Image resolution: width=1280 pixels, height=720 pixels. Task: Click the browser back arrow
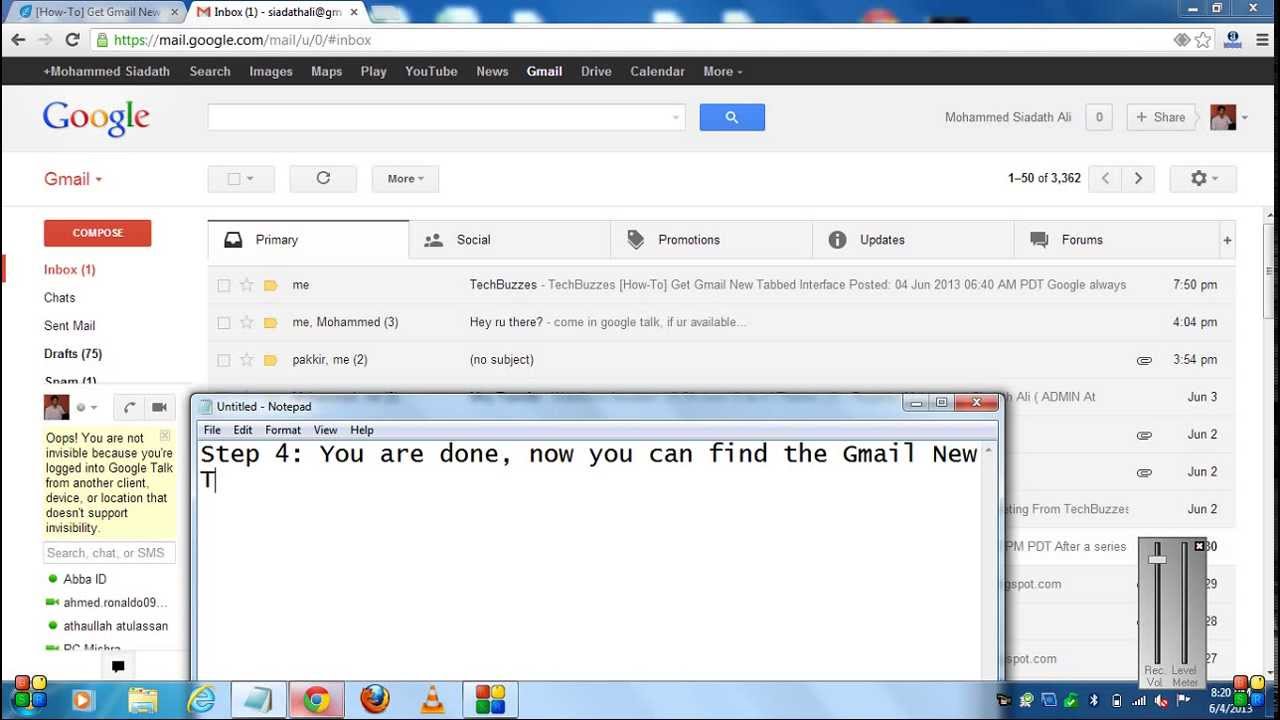coord(18,40)
